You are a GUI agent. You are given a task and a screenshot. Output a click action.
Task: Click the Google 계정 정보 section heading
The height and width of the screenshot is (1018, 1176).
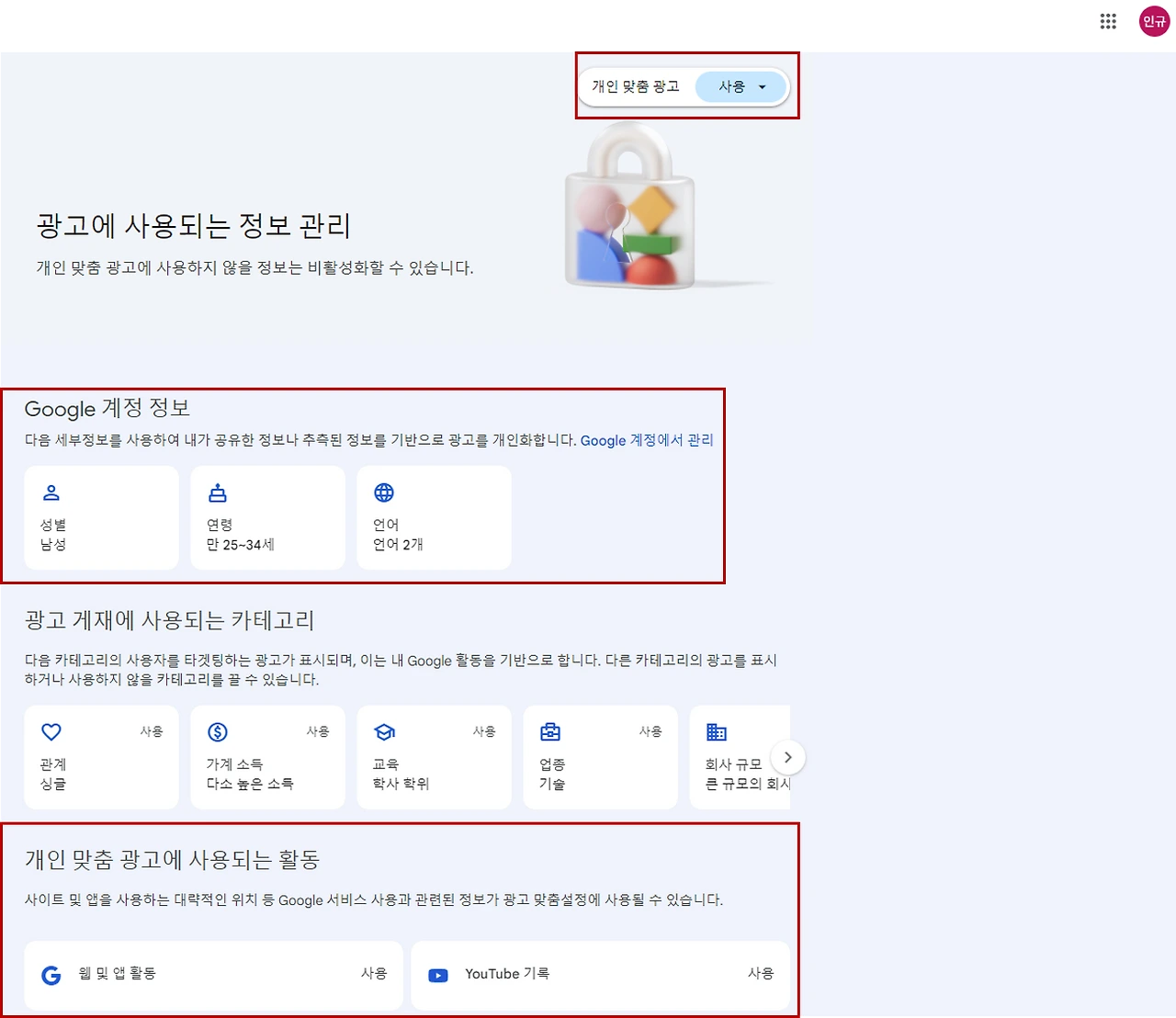(107, 408)
